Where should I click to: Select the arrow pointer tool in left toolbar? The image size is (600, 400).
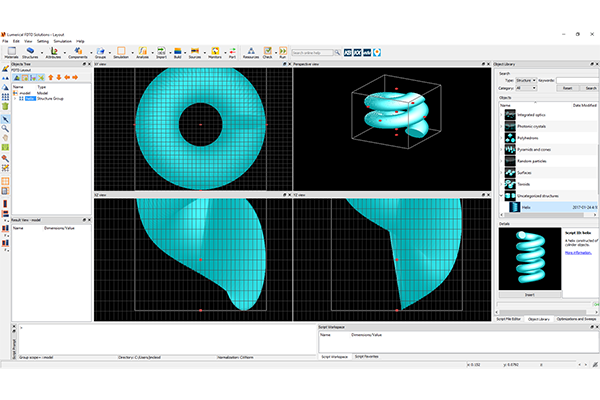pyautogui.click(x=5, y=119)
